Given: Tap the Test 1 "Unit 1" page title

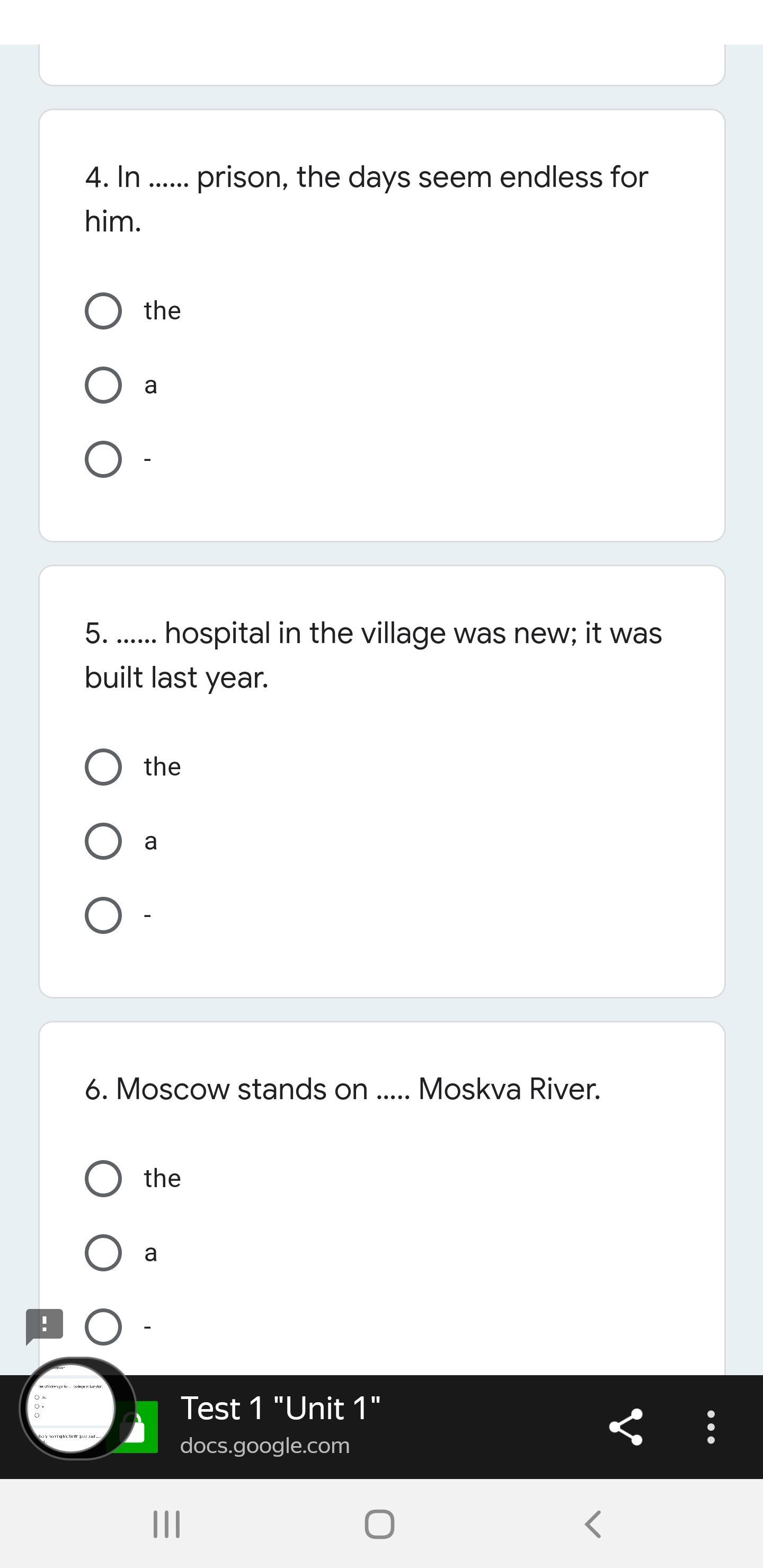Looking at the screenshot, I should click(x=280, y=1409).
